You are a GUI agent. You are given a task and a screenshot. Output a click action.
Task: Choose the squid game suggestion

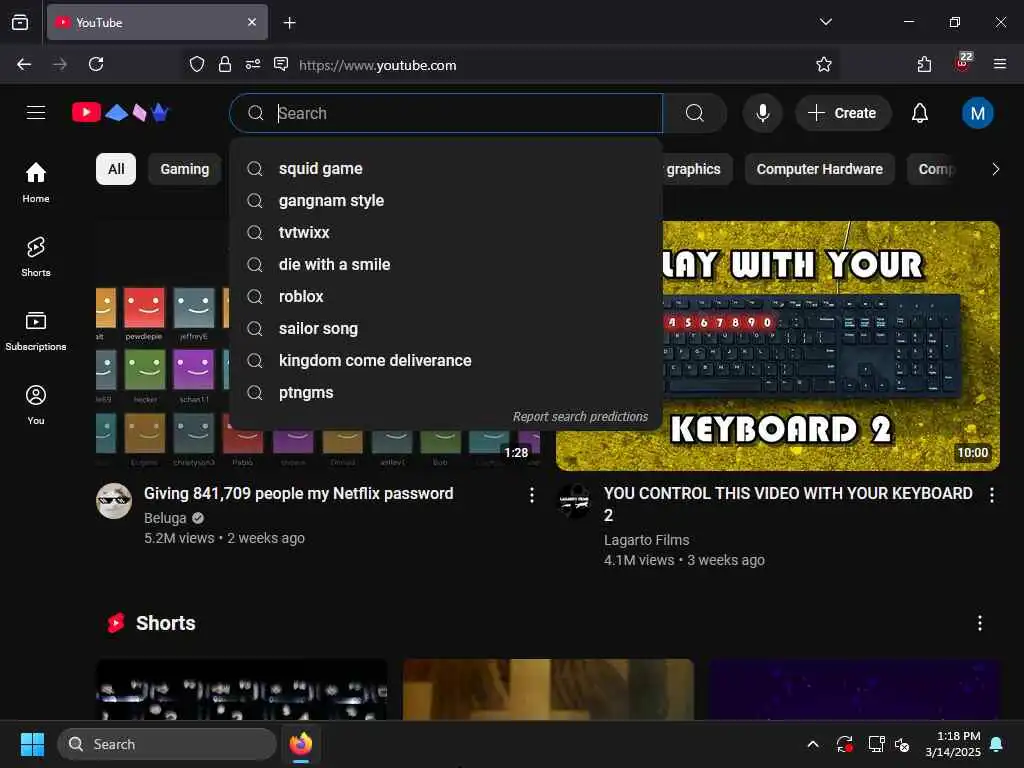pyautogui.click(x=445, y=168)
